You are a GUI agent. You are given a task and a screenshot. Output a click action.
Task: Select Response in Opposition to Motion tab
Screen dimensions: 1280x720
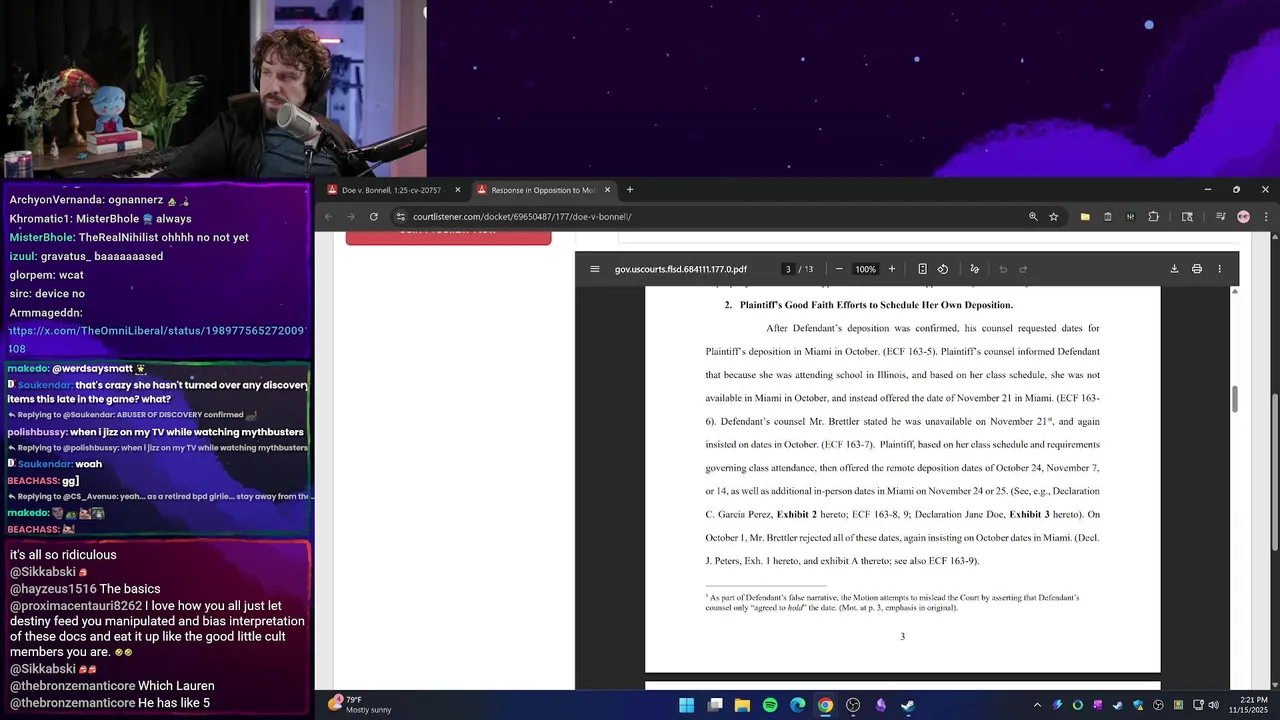pyautogui.click(x=543, y=190)
